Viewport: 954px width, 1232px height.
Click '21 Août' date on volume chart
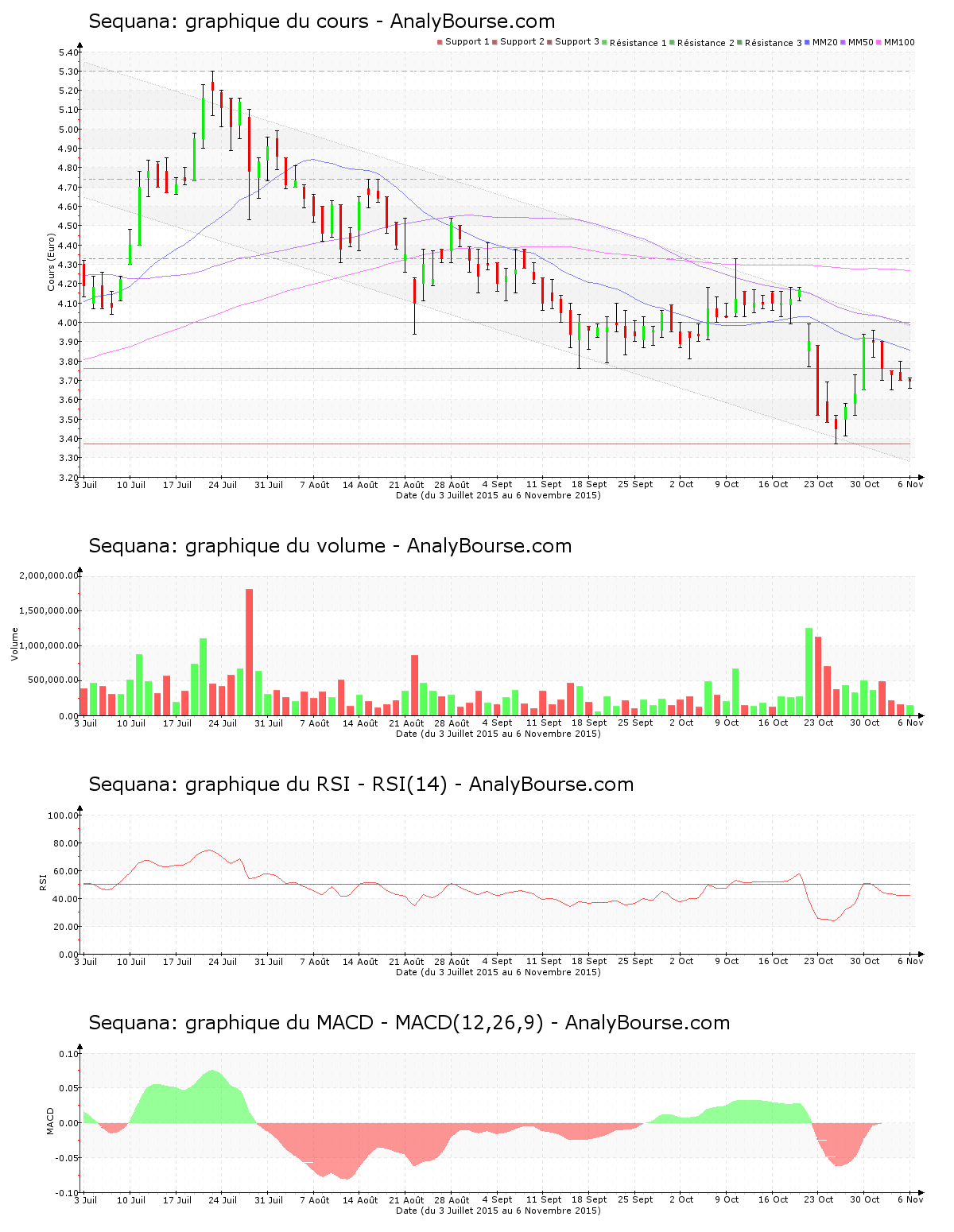[406, 723]
